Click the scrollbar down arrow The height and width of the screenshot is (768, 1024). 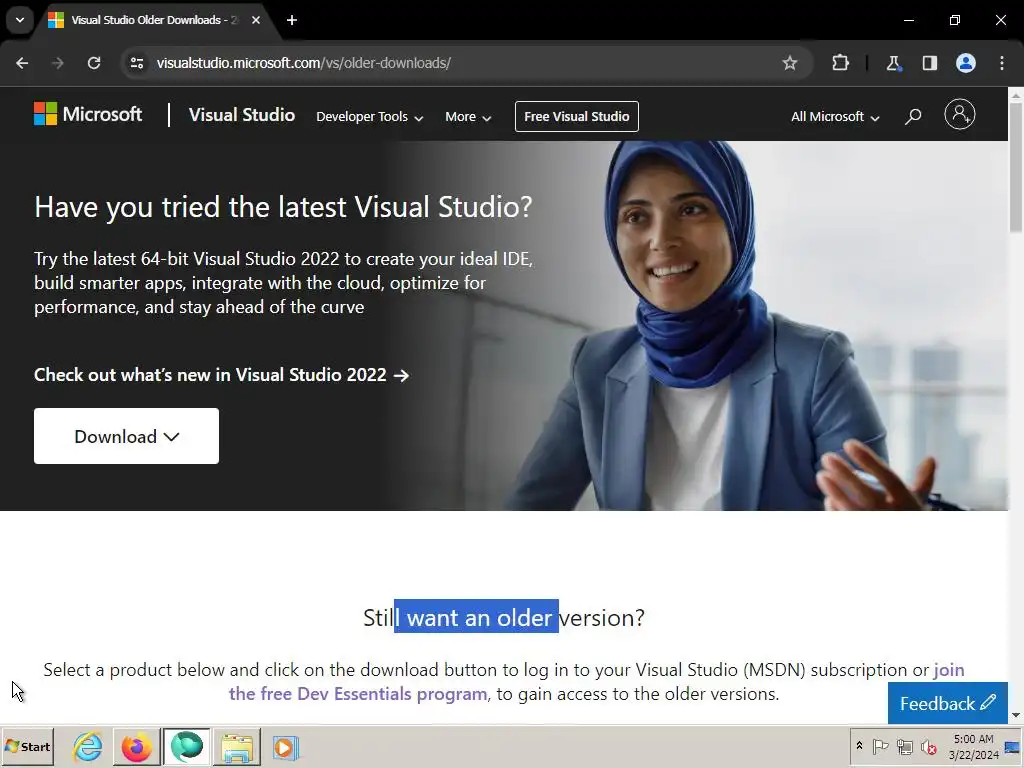click(x=1016, y=716)
